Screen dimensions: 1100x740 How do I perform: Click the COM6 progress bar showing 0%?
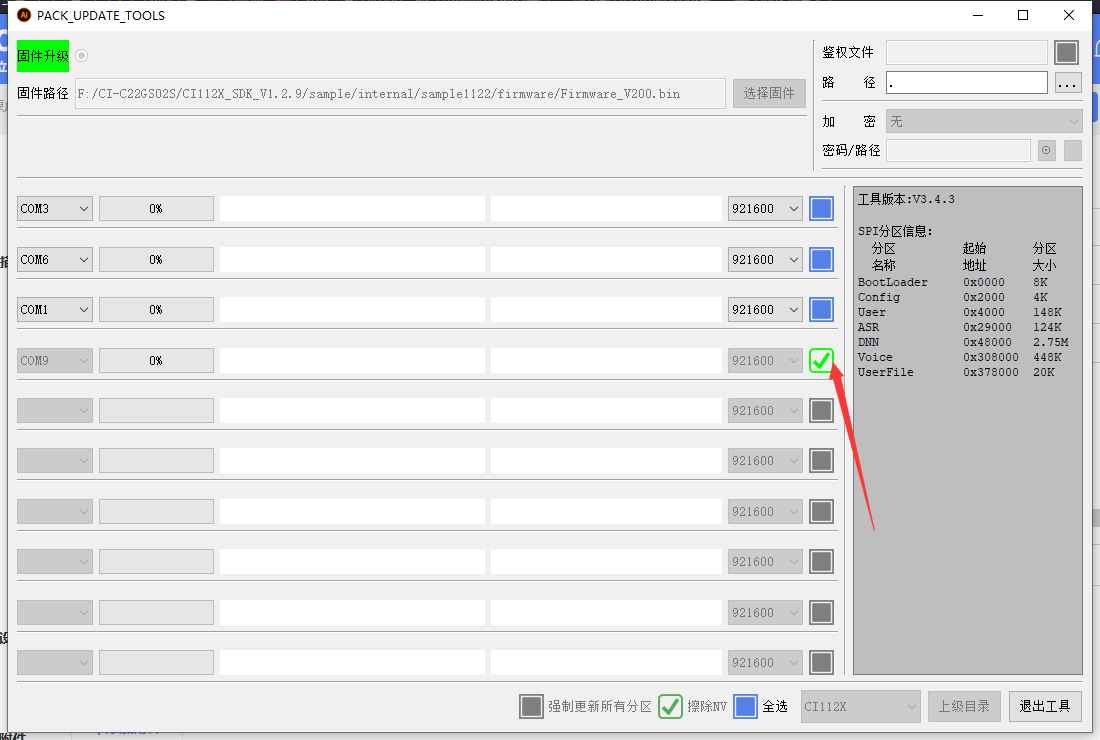156,260
